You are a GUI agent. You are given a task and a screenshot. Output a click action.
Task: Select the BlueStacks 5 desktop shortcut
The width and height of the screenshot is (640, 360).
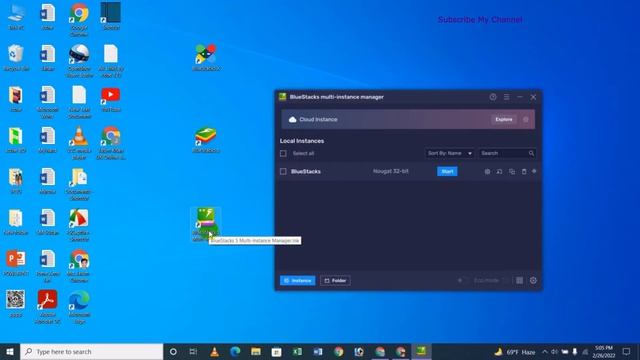coord(206,140)
